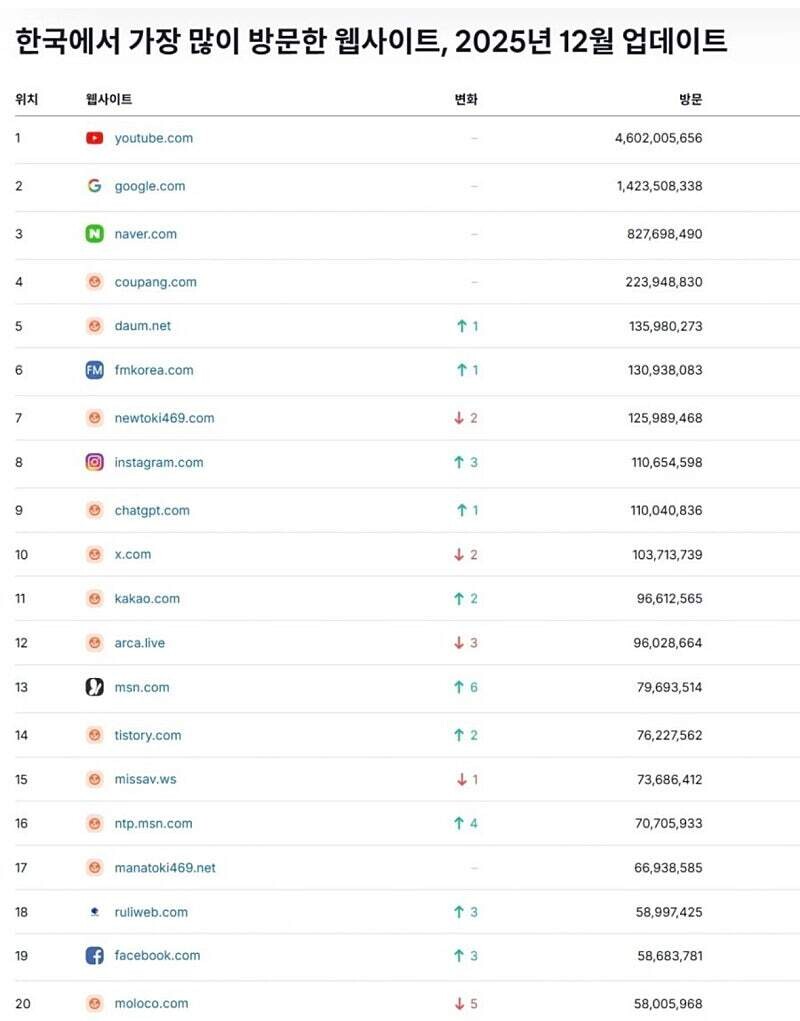Image resolution: width=800 pixels, height=1021 pixels.
Task: Open the daum.net link
Action: pyautogui.click(x=142, y=326)
